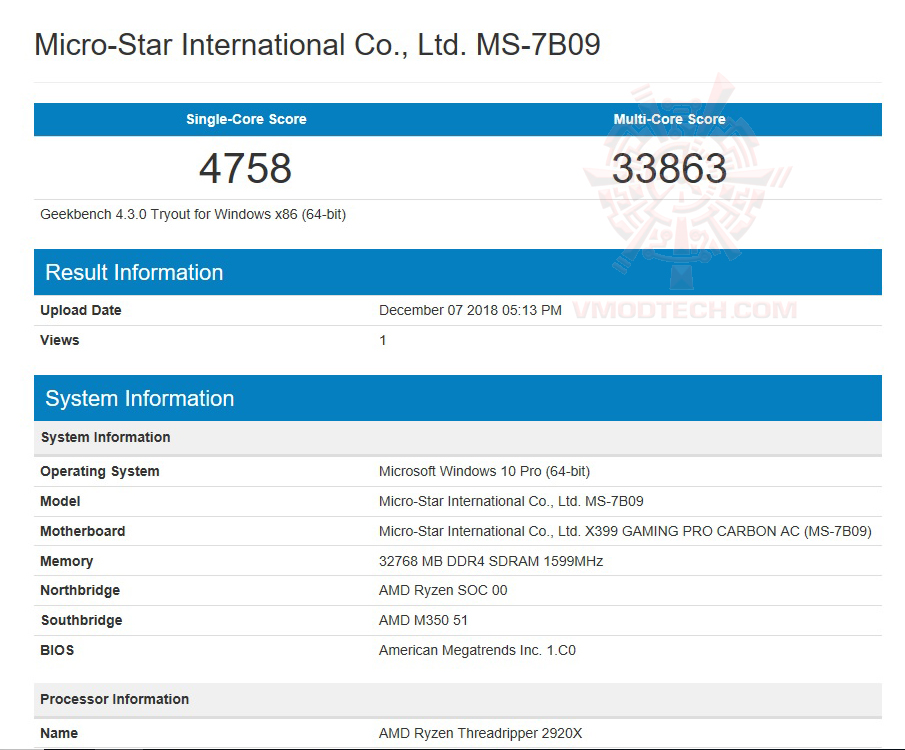905x750 pixels.
Task: Select 'Microsoft Windows 10 Pro (64-bit)' value
Action: [484, 471]
